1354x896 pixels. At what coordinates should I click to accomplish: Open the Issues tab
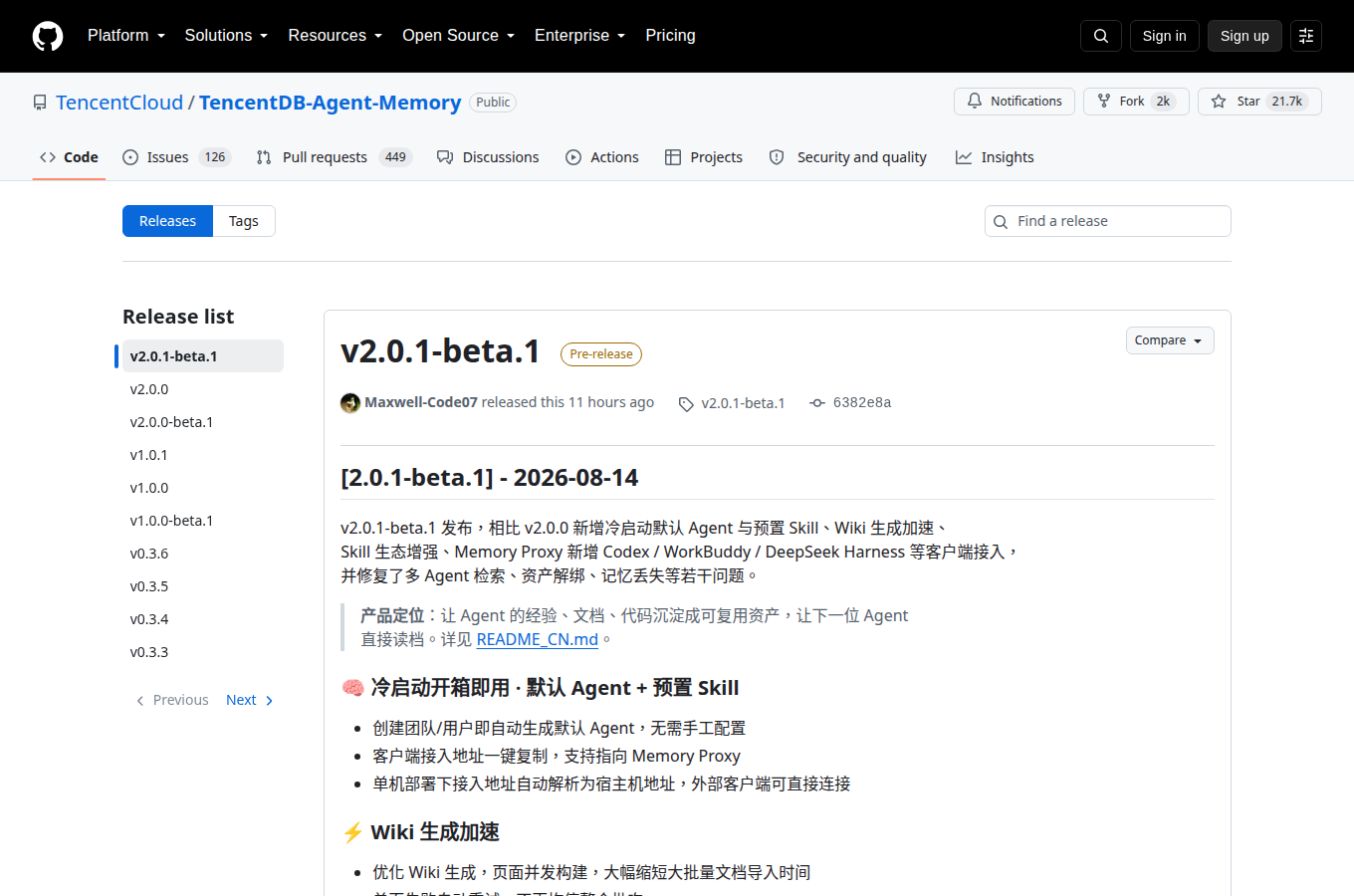point(176,157)
